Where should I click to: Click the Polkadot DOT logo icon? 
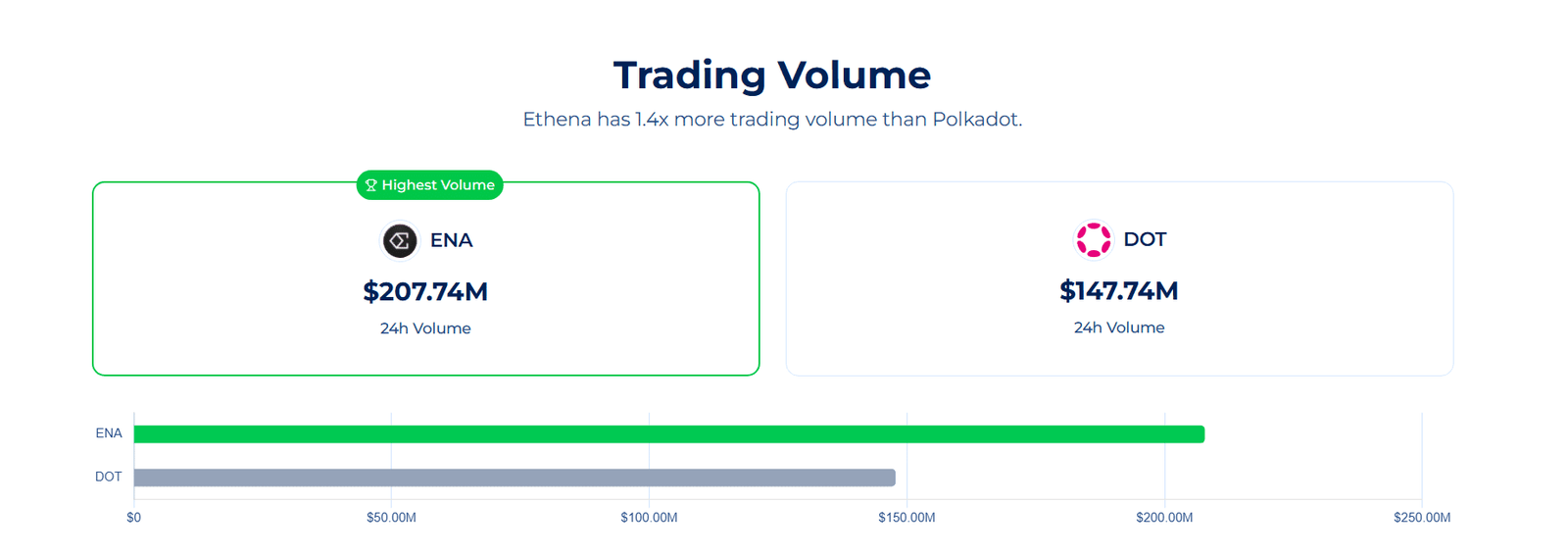coord(1093,239)
